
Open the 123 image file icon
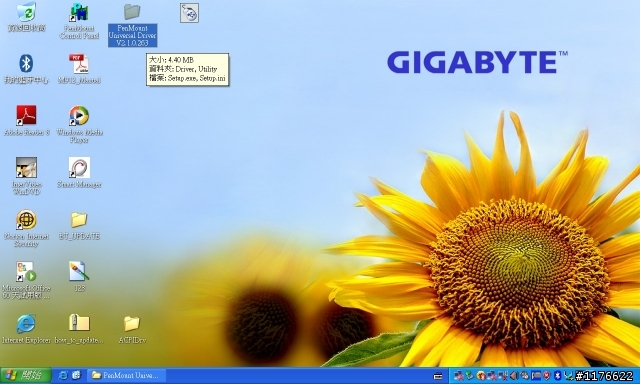(79, 276)
